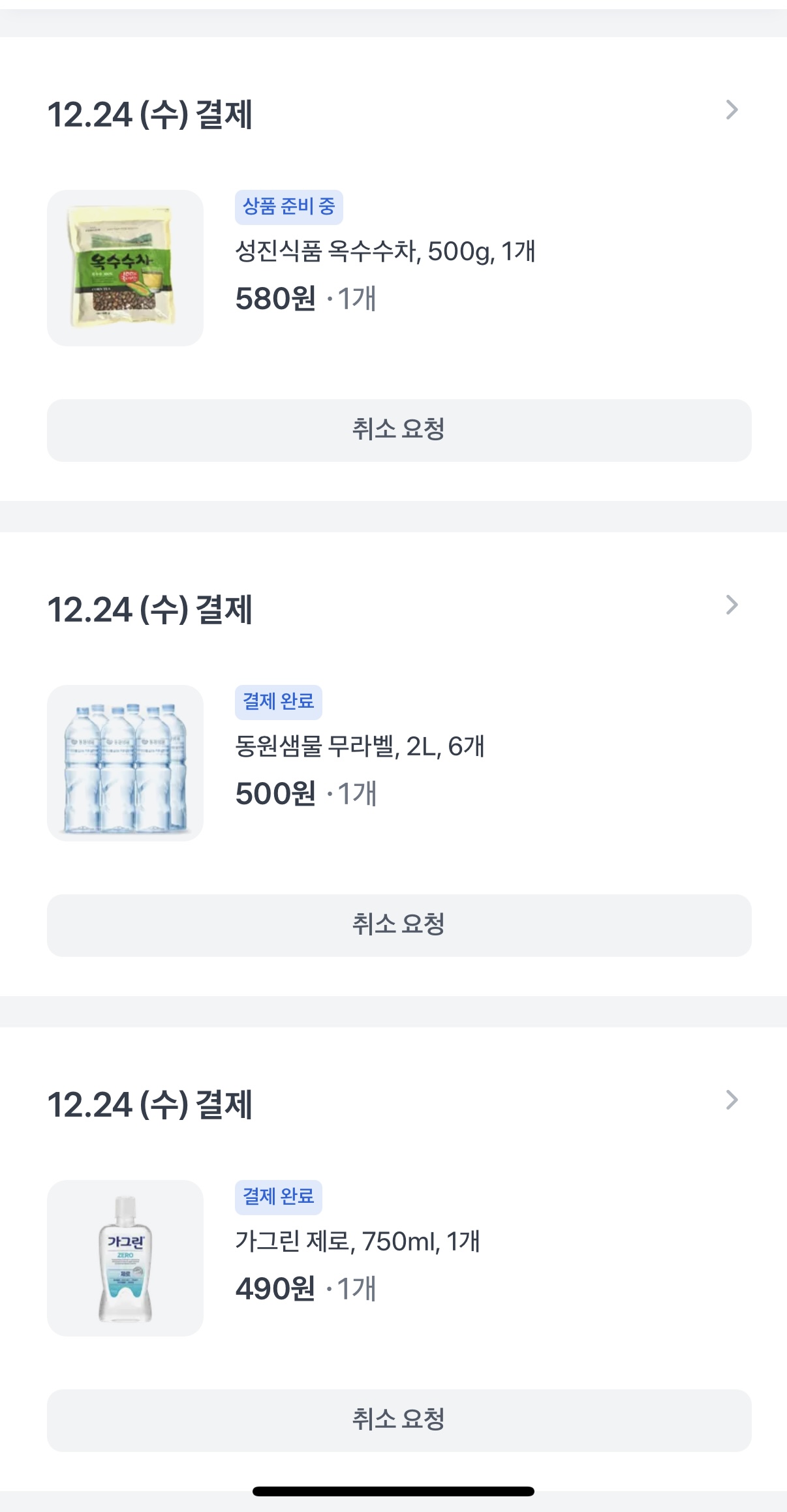787x1512 pixels.
Task: View the 가그린 mouthwash bottle image
Action: [x=125, y=1258]
